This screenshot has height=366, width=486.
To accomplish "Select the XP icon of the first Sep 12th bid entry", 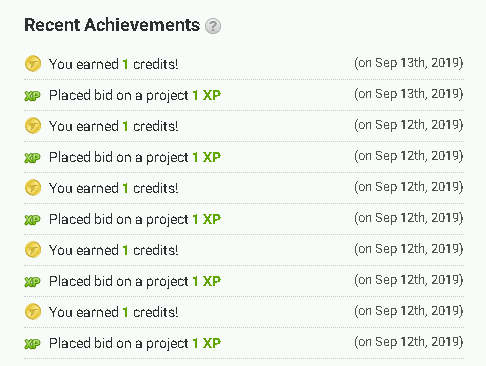I will pyautogui.click(x=32, y=158).
